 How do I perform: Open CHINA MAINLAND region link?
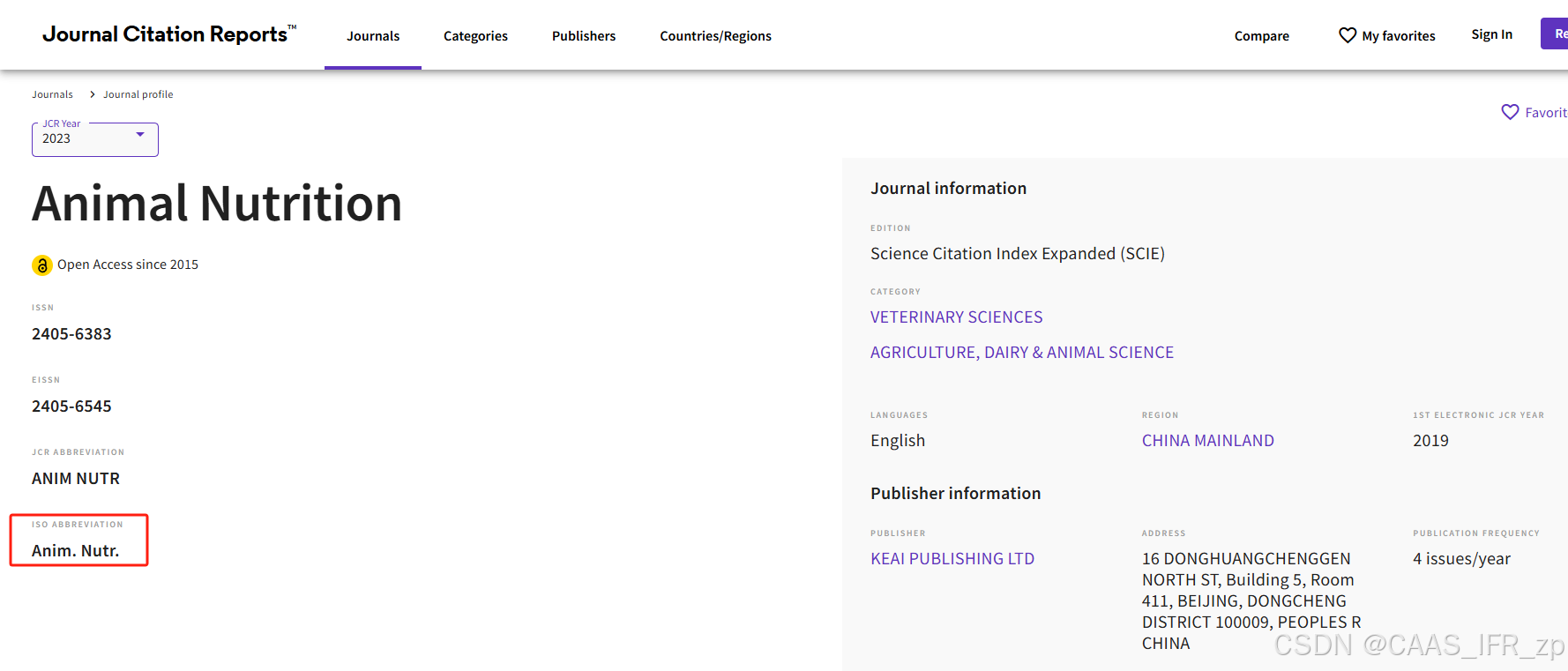[1207, 441]
